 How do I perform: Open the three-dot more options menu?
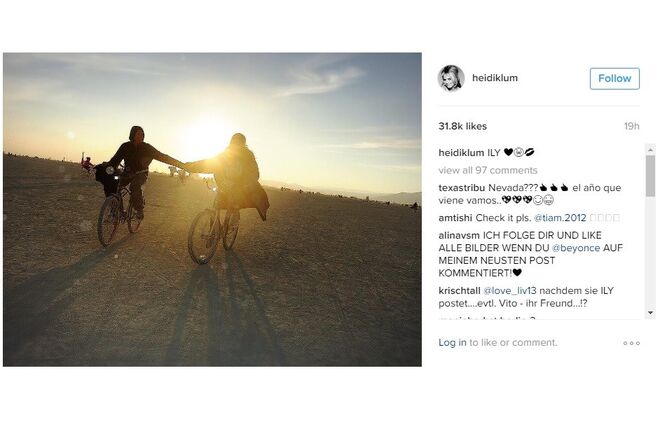(631, 343)
